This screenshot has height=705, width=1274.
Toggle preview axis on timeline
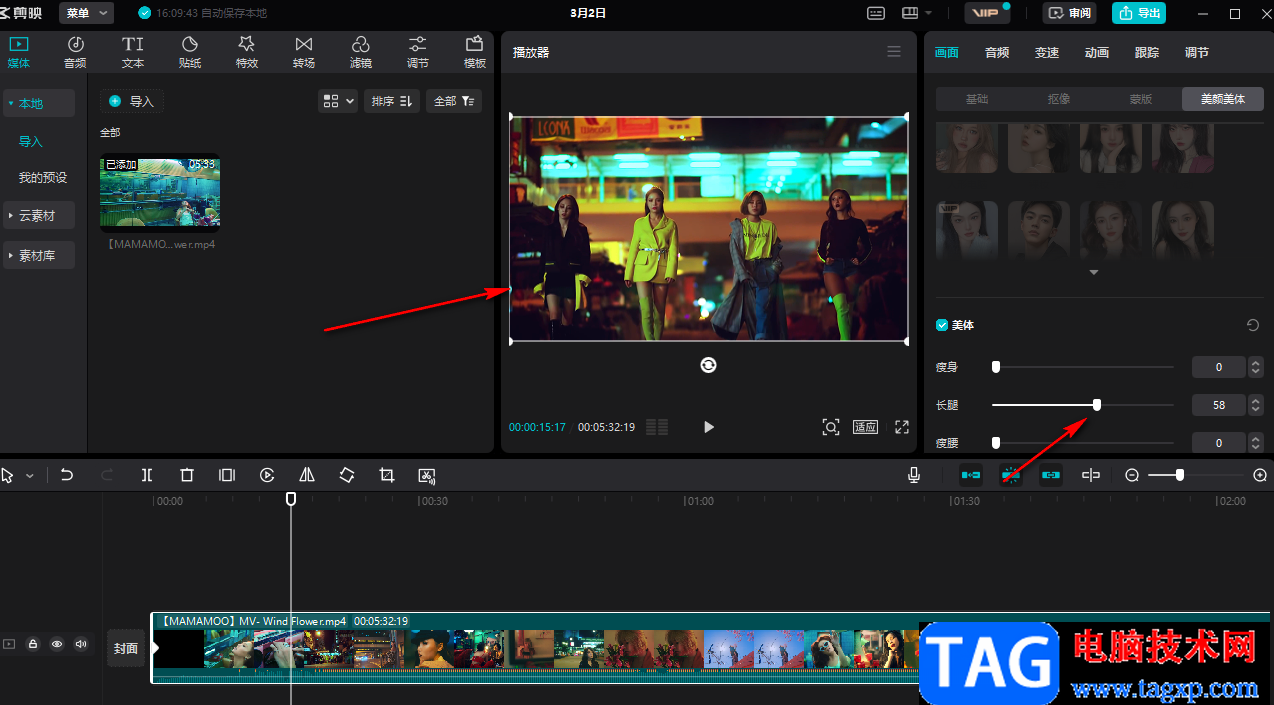(1091, 476)
